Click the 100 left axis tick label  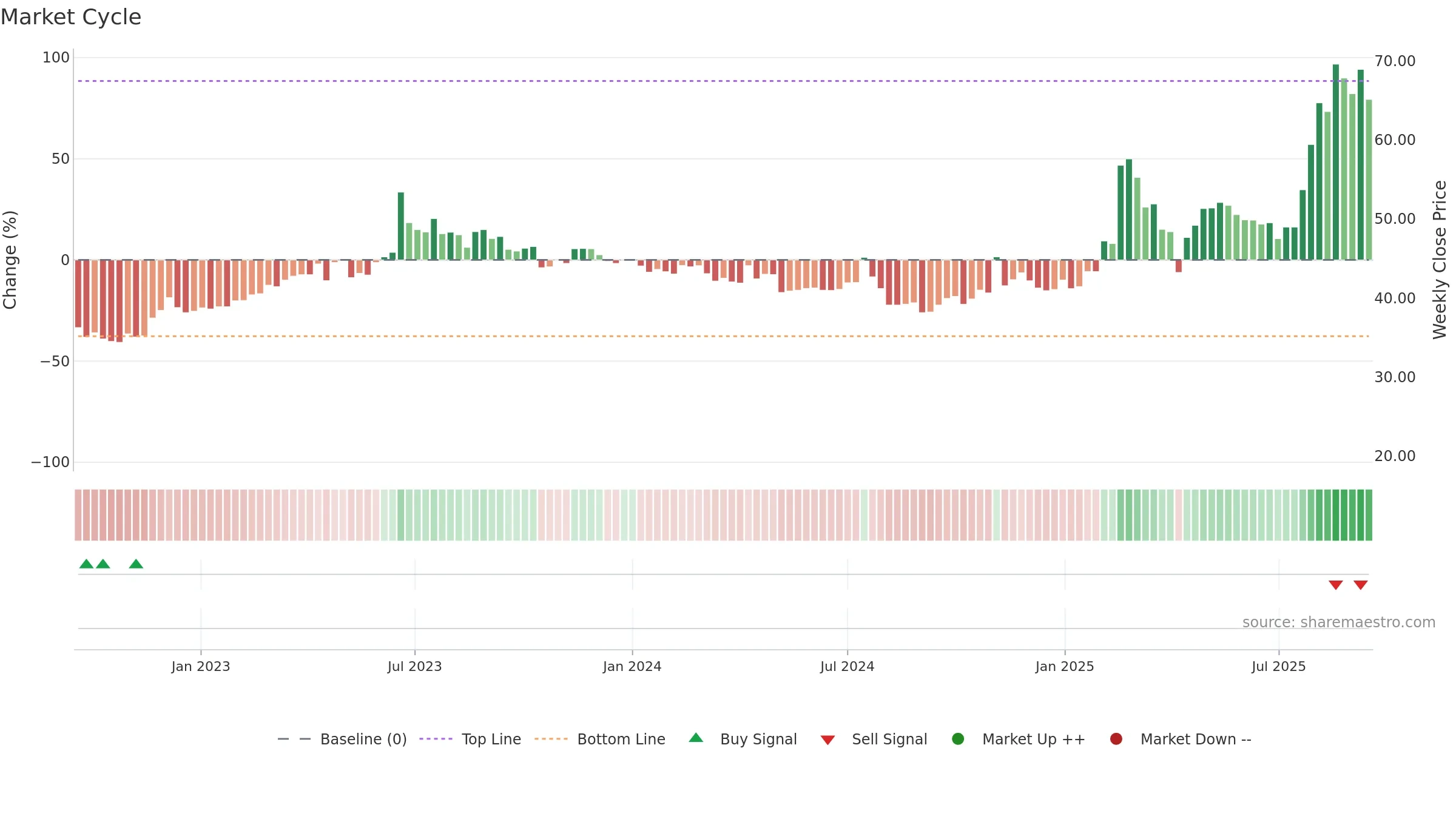56,58
